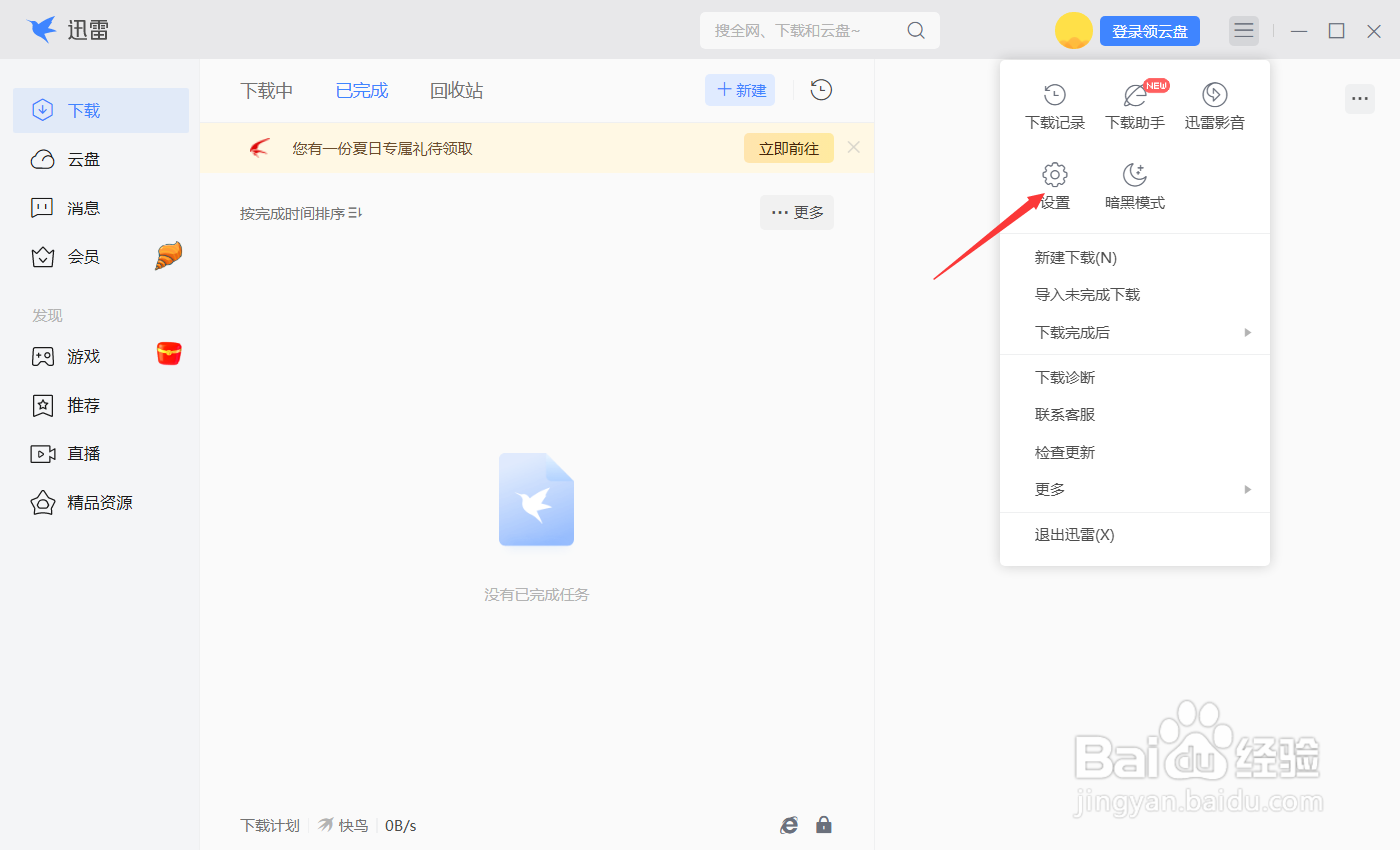Click the lock icon in status bar

[824, 825]
